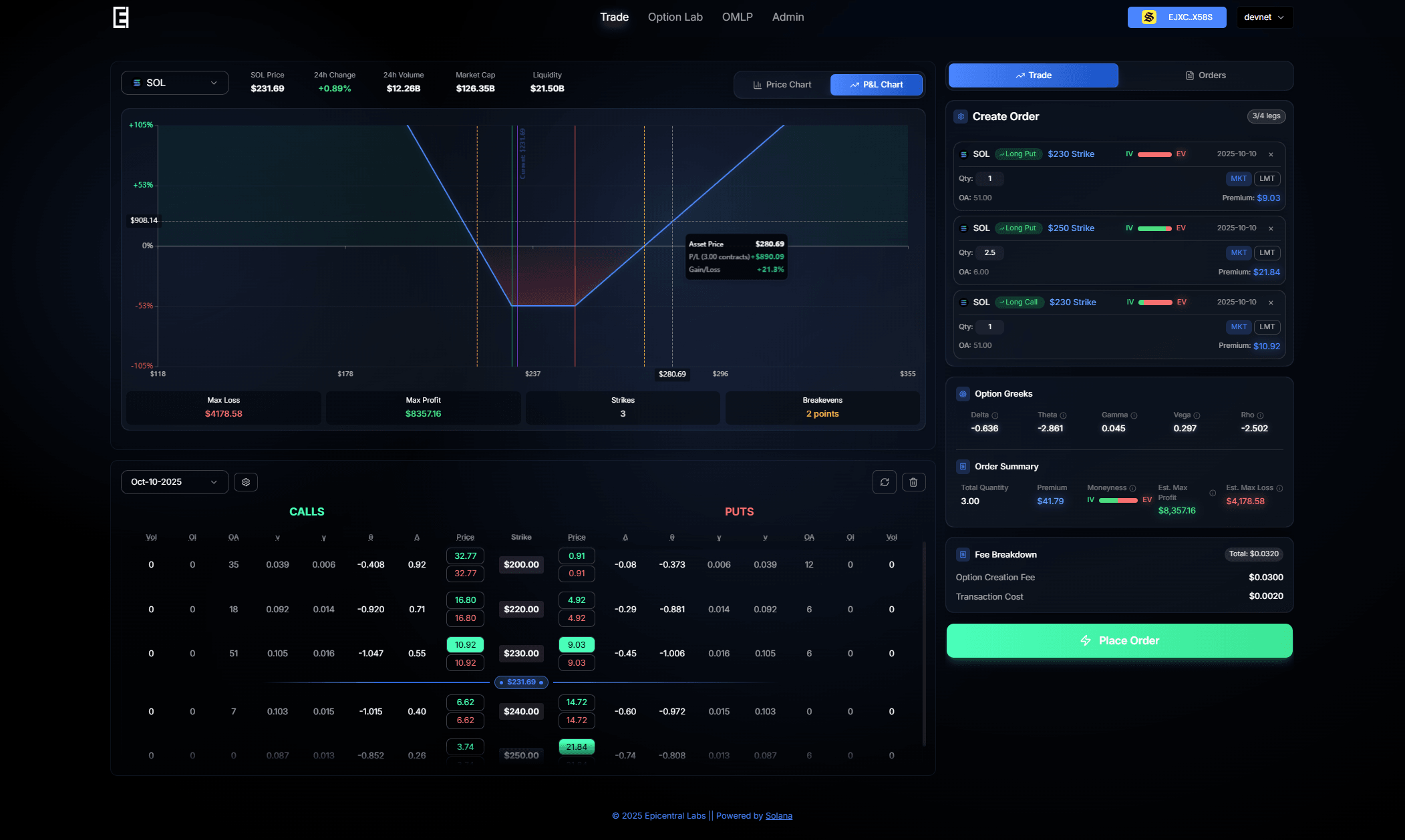
Task: Expand the Oct-10-2025 expiry dropdown
Action: (175, 482)
